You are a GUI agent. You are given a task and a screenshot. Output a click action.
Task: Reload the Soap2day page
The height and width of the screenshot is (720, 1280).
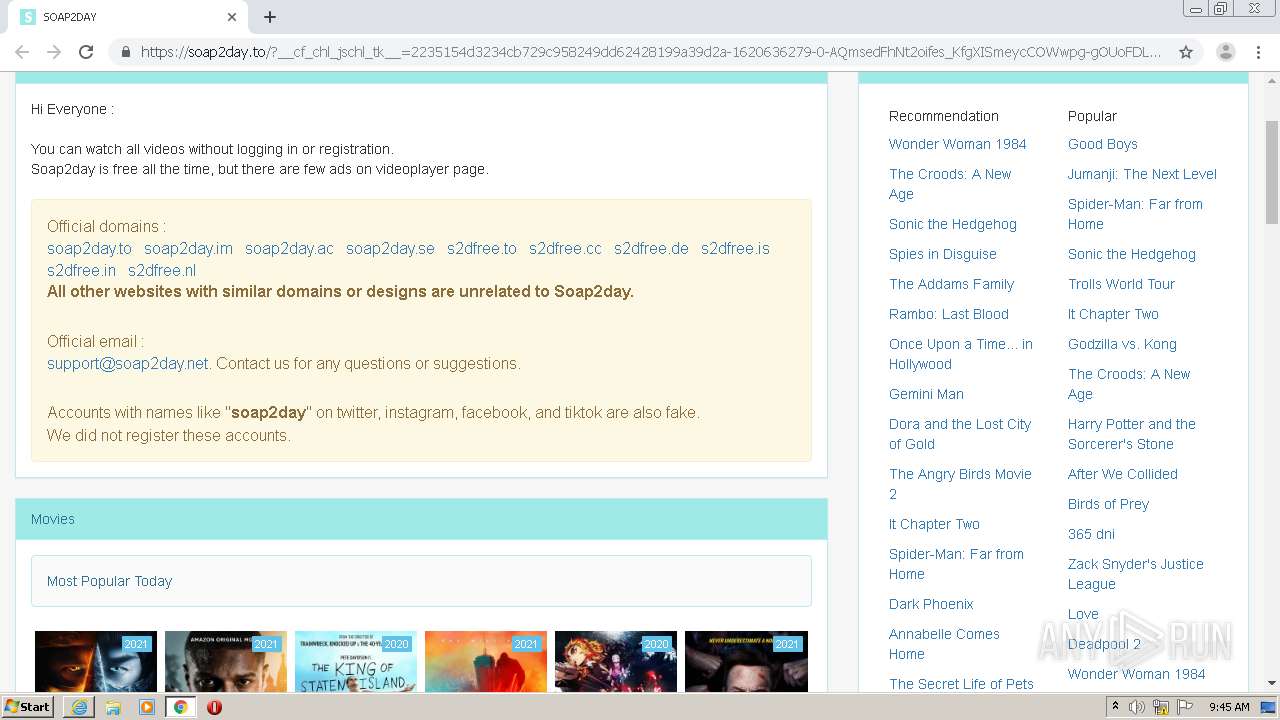coord(86,52)
